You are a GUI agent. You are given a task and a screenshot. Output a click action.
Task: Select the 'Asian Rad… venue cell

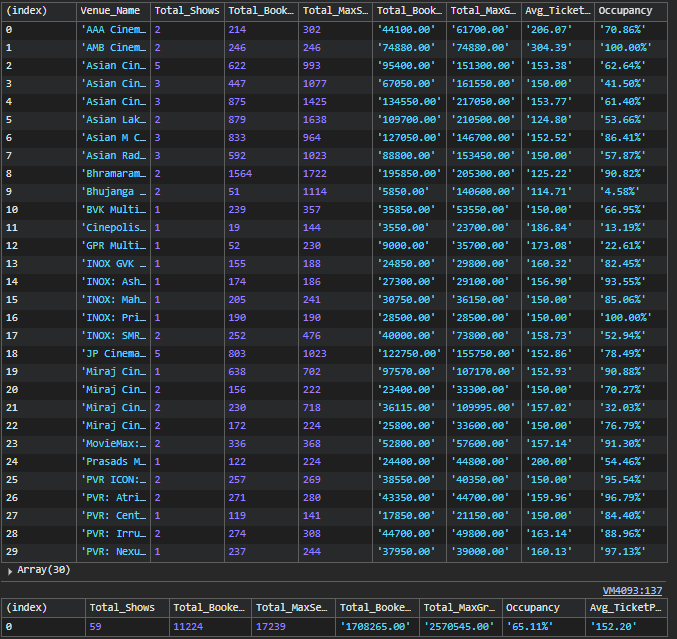114,155
